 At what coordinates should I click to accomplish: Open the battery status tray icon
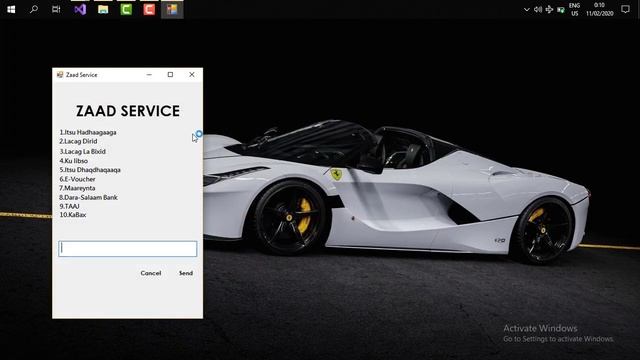coord(561,9)
